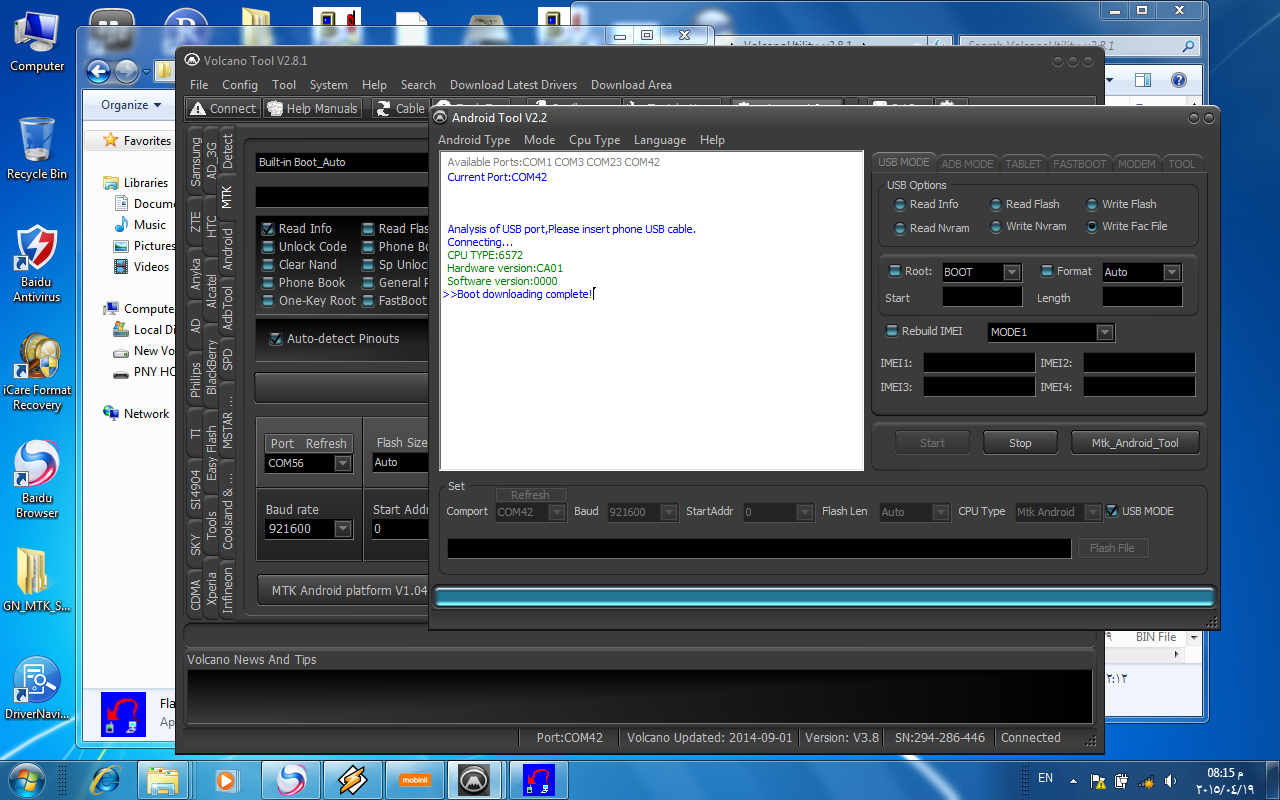Open the Language menu in Android Tool
This screenshot has height=800, width=1280.
pyautogui.click(x=660, y=140)
